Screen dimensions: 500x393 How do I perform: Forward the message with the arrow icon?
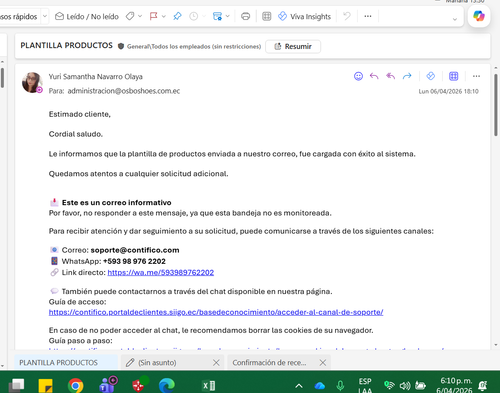(x=407, y=76)
